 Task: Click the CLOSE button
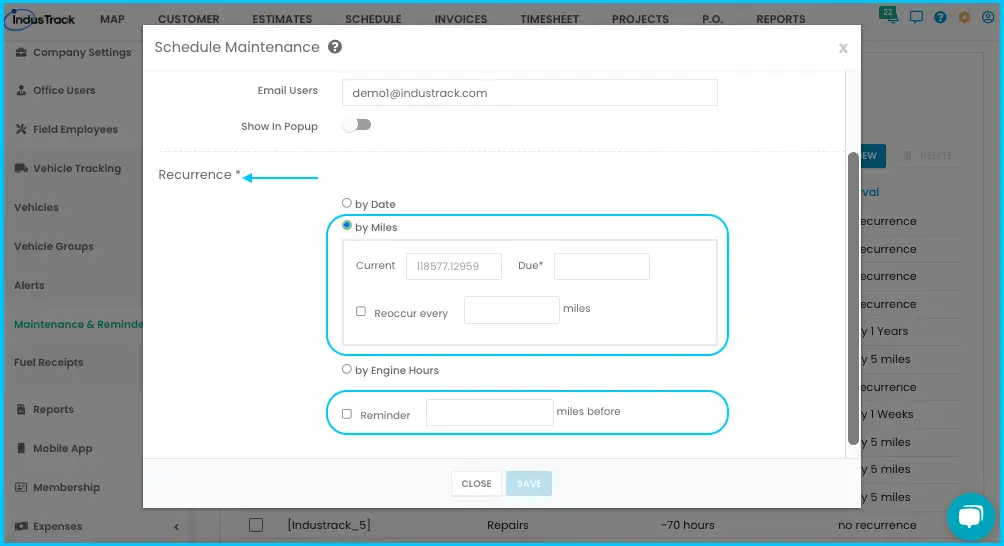(476, 483)
